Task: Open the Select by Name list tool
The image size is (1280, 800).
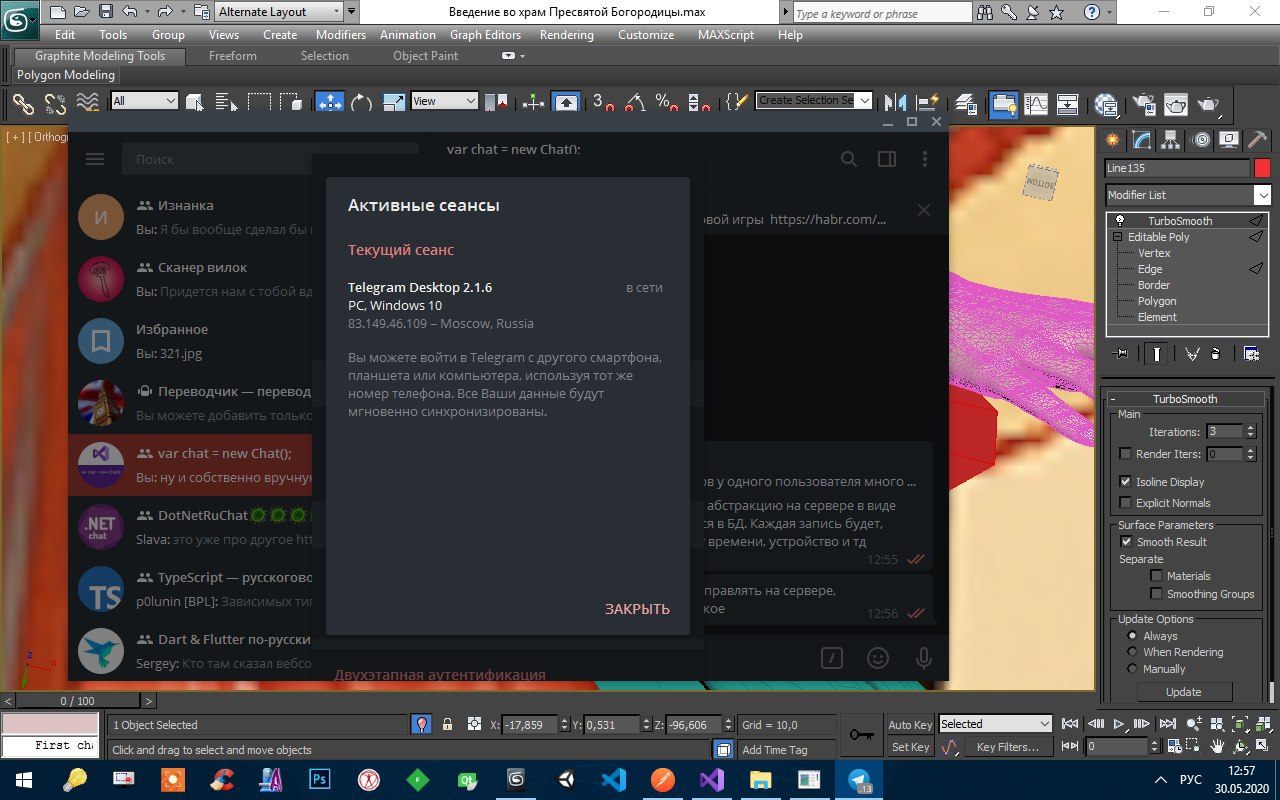Action: pyautogui.click(x=226, y=102)
